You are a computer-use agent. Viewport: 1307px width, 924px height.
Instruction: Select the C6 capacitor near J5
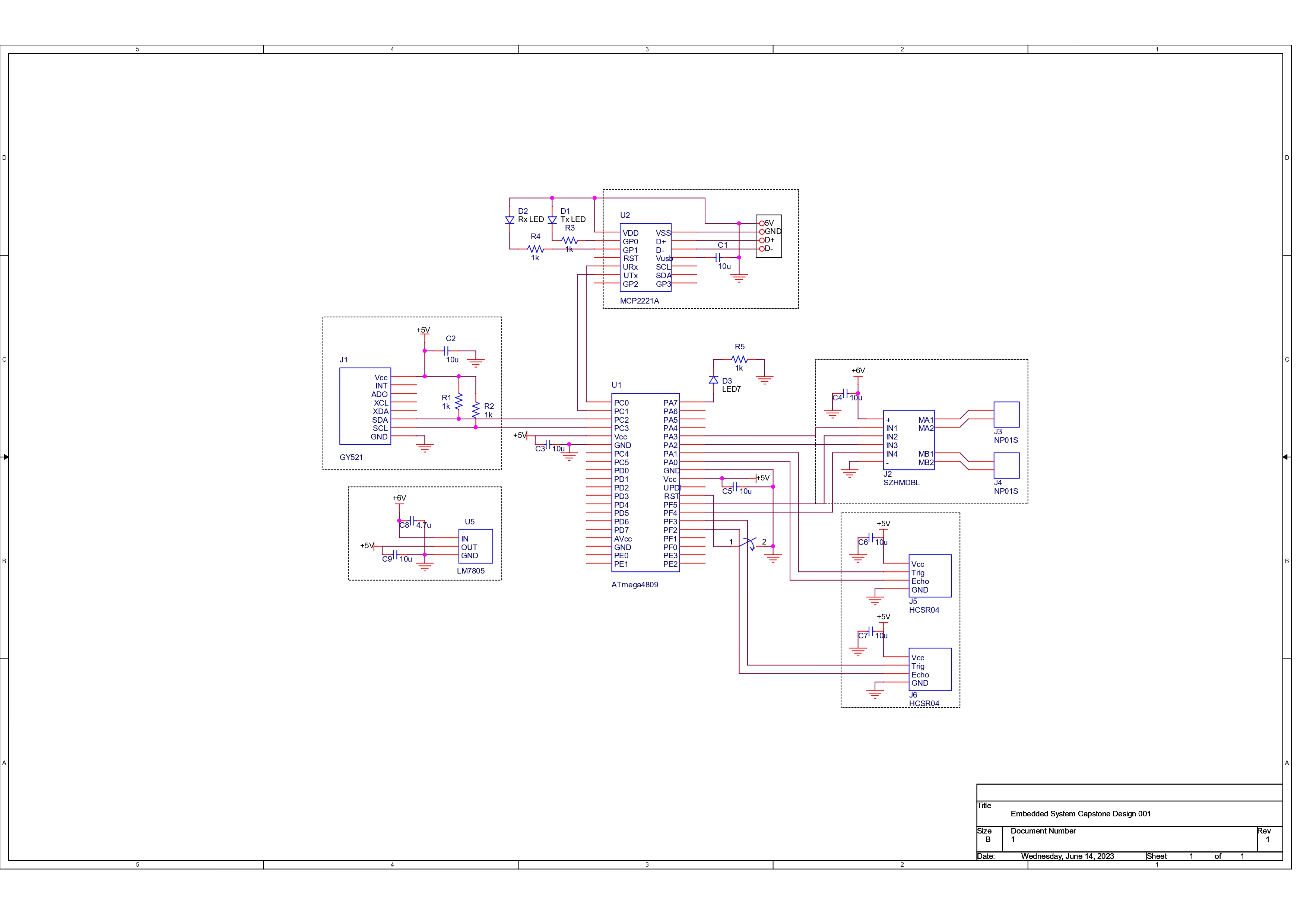pyautogui.click(x=871, y=537)
